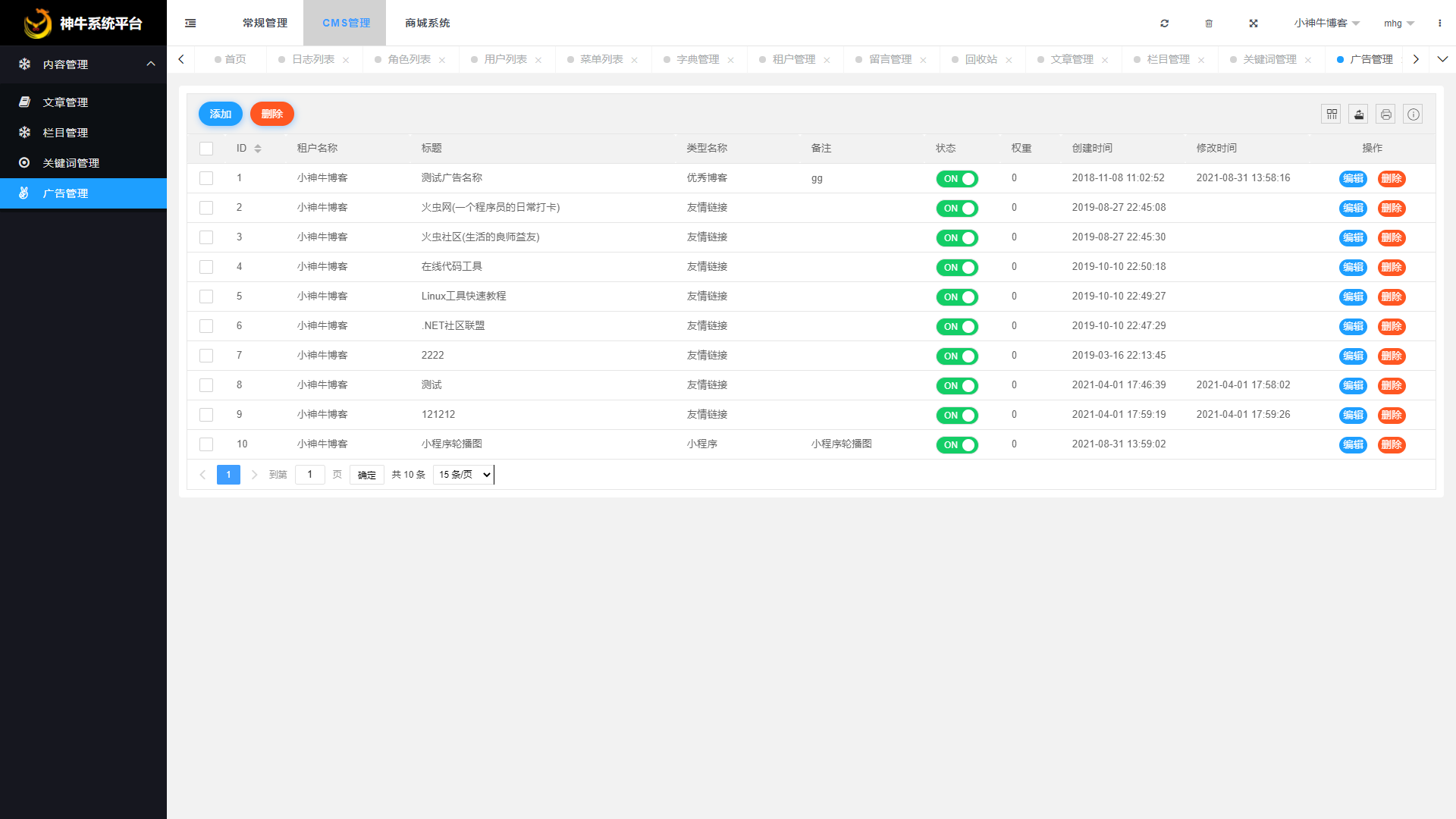The width and height of the screenshot is (1456, 819).
Task: Click the 添加 button to add an ad
Action: (220, 114)
